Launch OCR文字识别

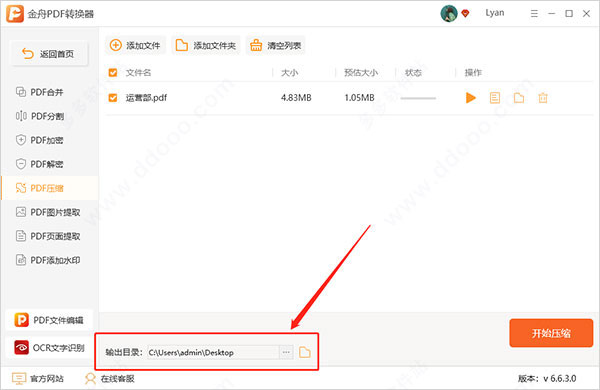pyautogui.click(x=49, y=348)
